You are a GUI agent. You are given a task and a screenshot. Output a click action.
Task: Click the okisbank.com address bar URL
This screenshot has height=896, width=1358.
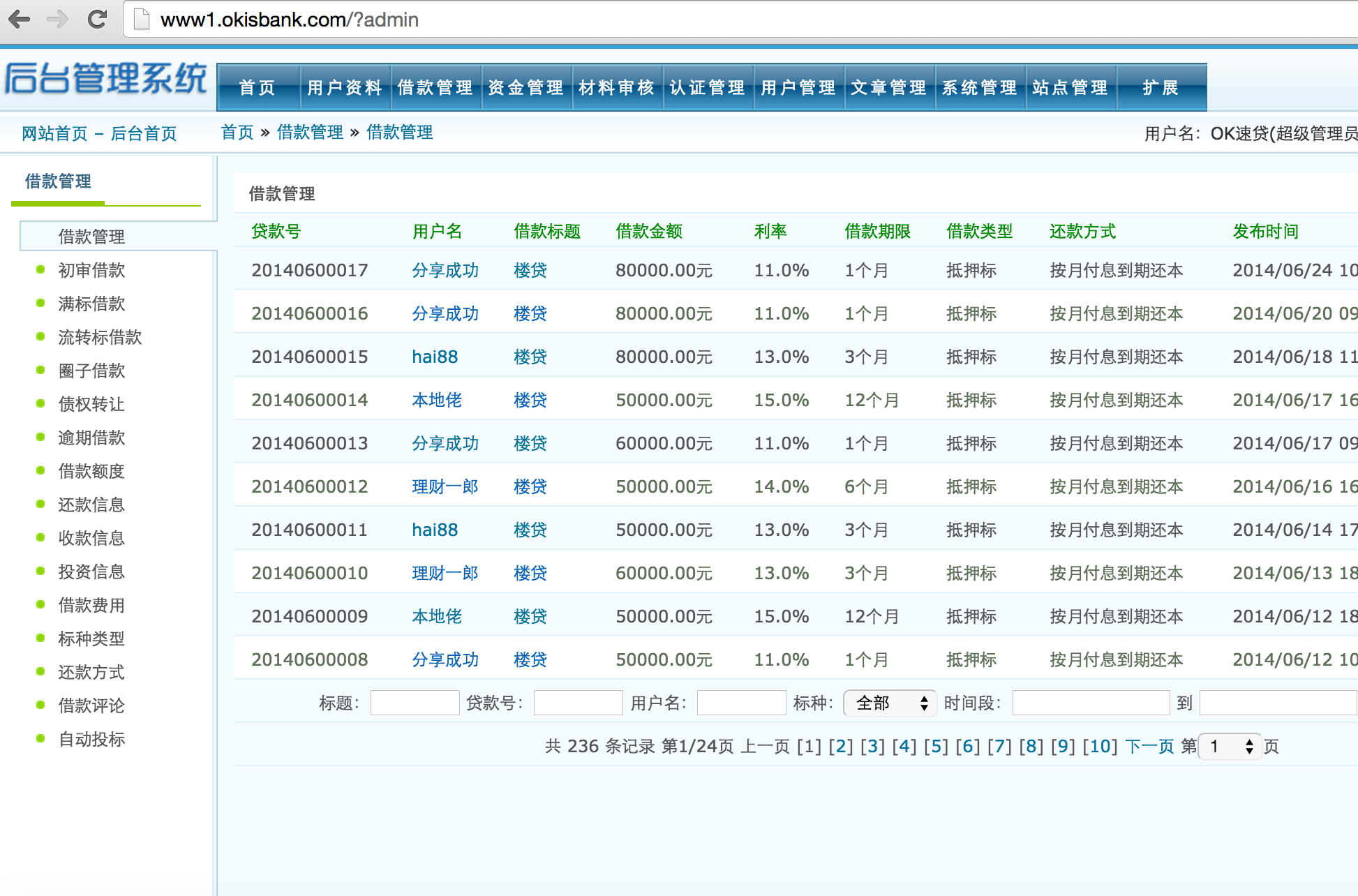tap(290, 20)
